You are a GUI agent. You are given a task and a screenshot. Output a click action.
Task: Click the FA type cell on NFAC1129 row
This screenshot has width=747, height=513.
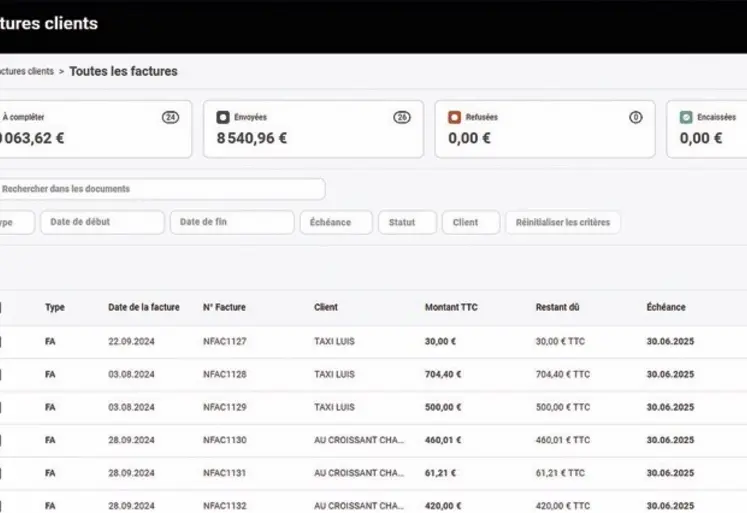pyautogui.click(x=50, y=407)
